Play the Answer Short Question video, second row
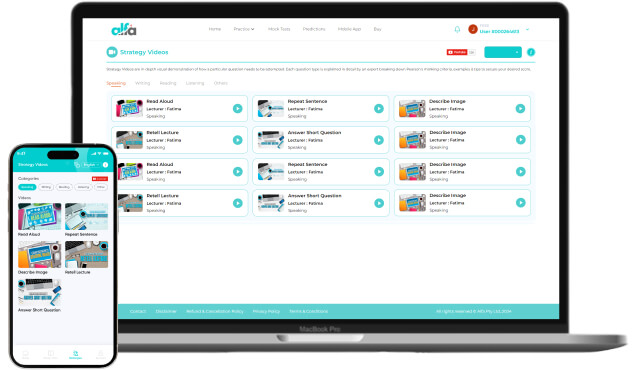This screenshot has height=370, width=643. point(379,140)
